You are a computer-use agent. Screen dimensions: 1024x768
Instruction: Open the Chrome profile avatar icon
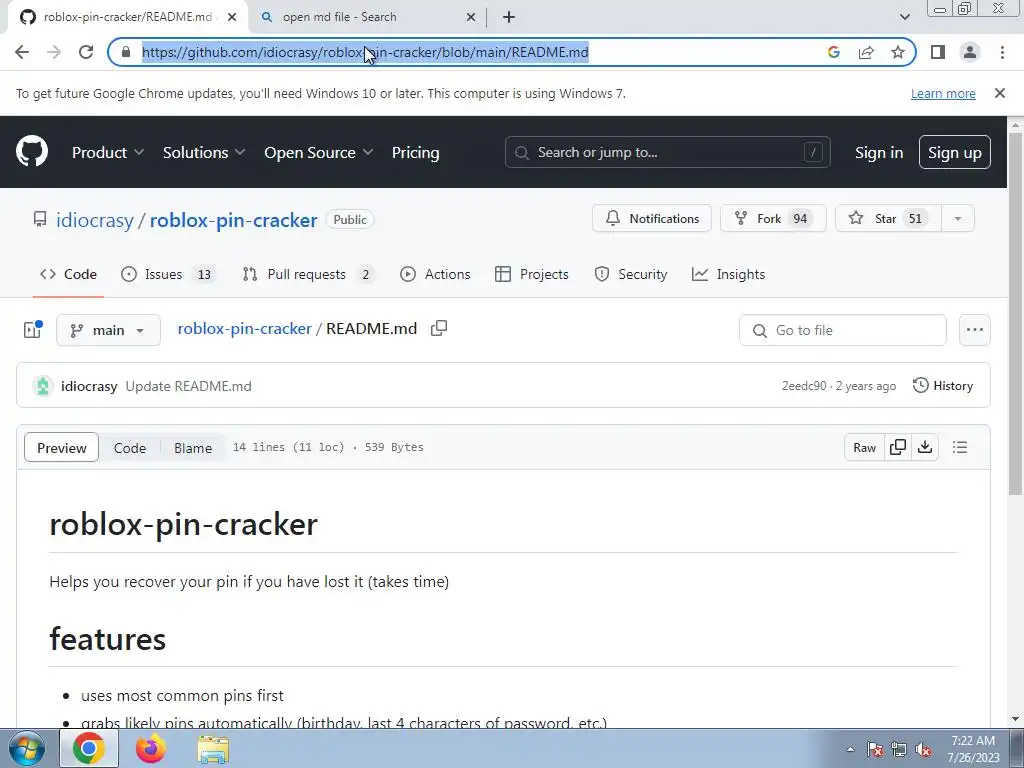pos(970,52)
